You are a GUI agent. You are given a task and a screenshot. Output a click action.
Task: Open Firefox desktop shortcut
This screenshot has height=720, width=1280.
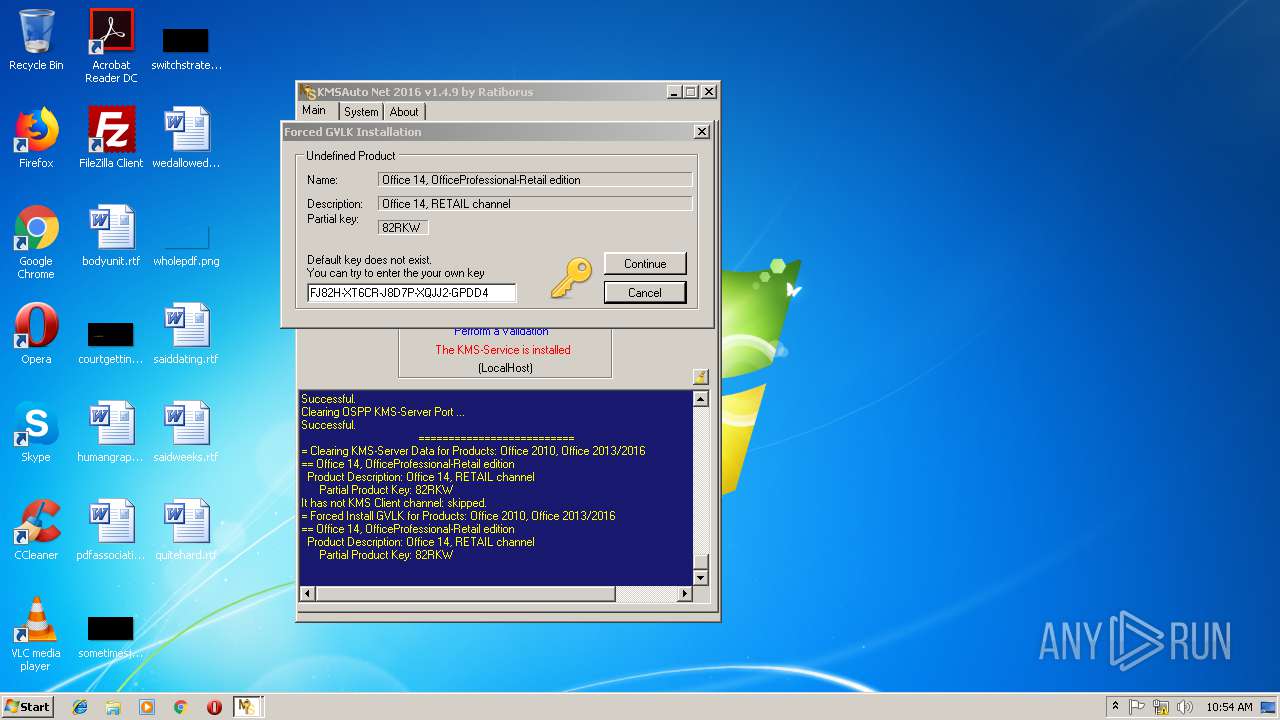36,138
